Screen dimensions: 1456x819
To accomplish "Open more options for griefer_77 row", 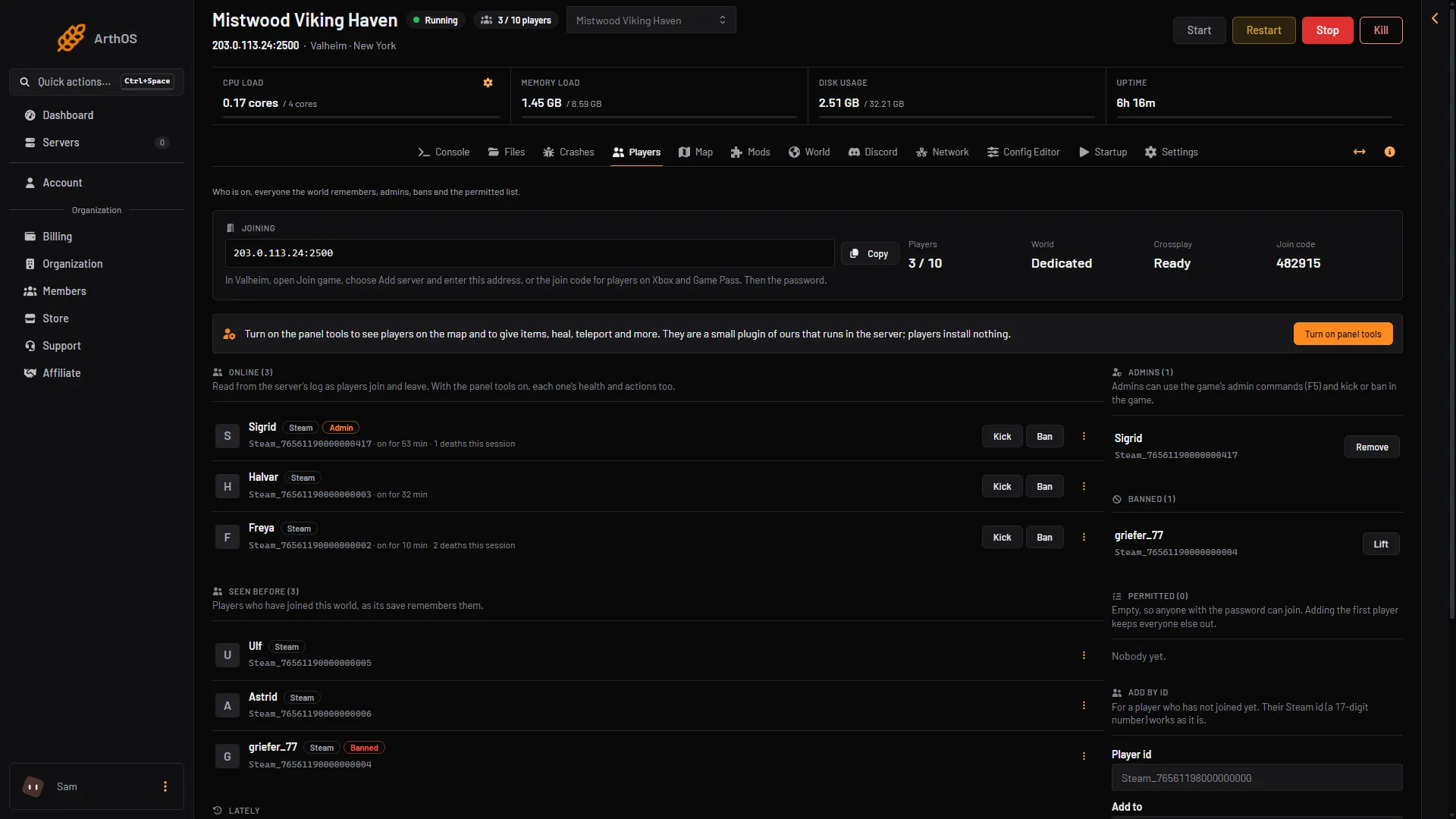I will click(1084, 756).
